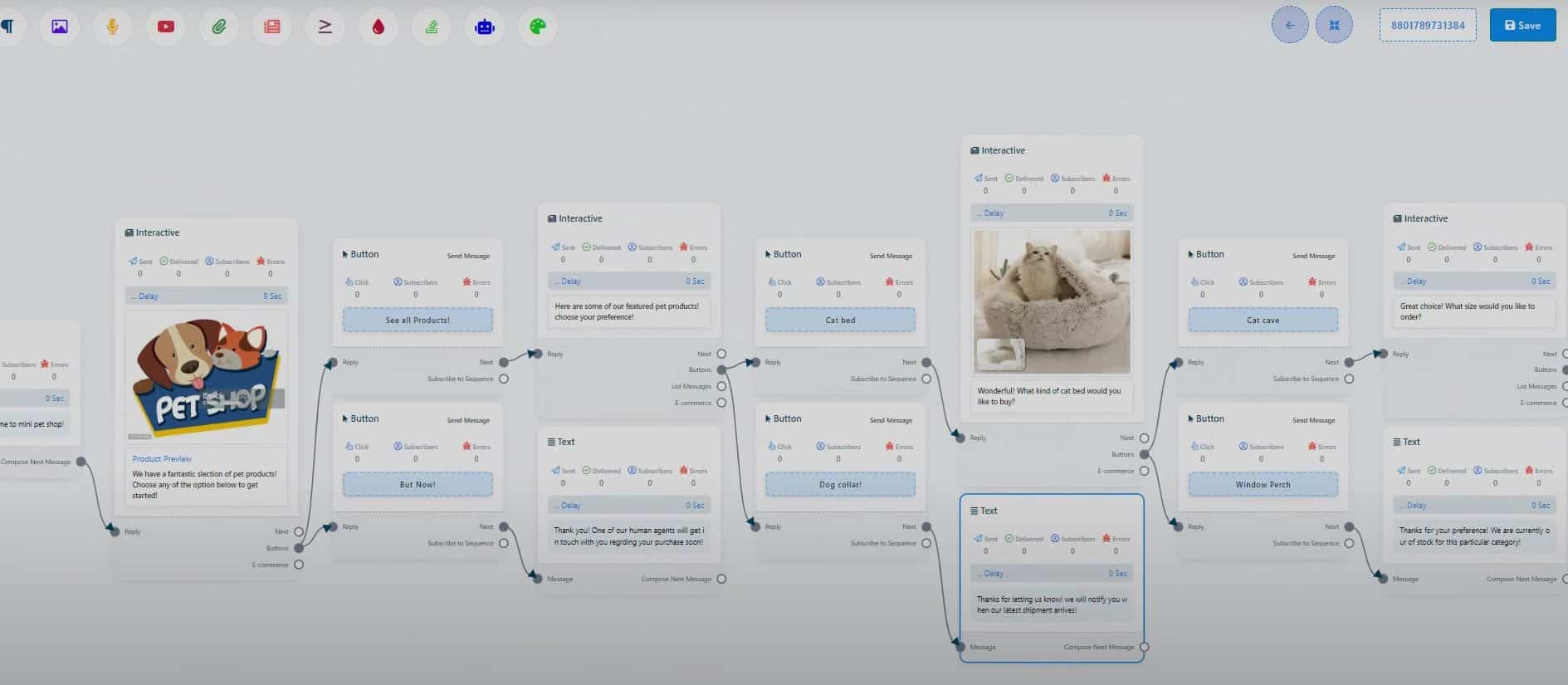
Task: Select the red water droplet icon
Action: coord(379,27)
